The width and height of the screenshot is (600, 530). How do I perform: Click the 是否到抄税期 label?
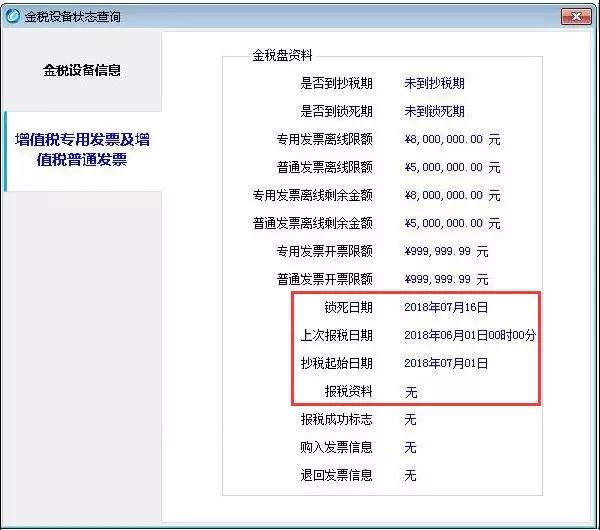click(336, 83)
